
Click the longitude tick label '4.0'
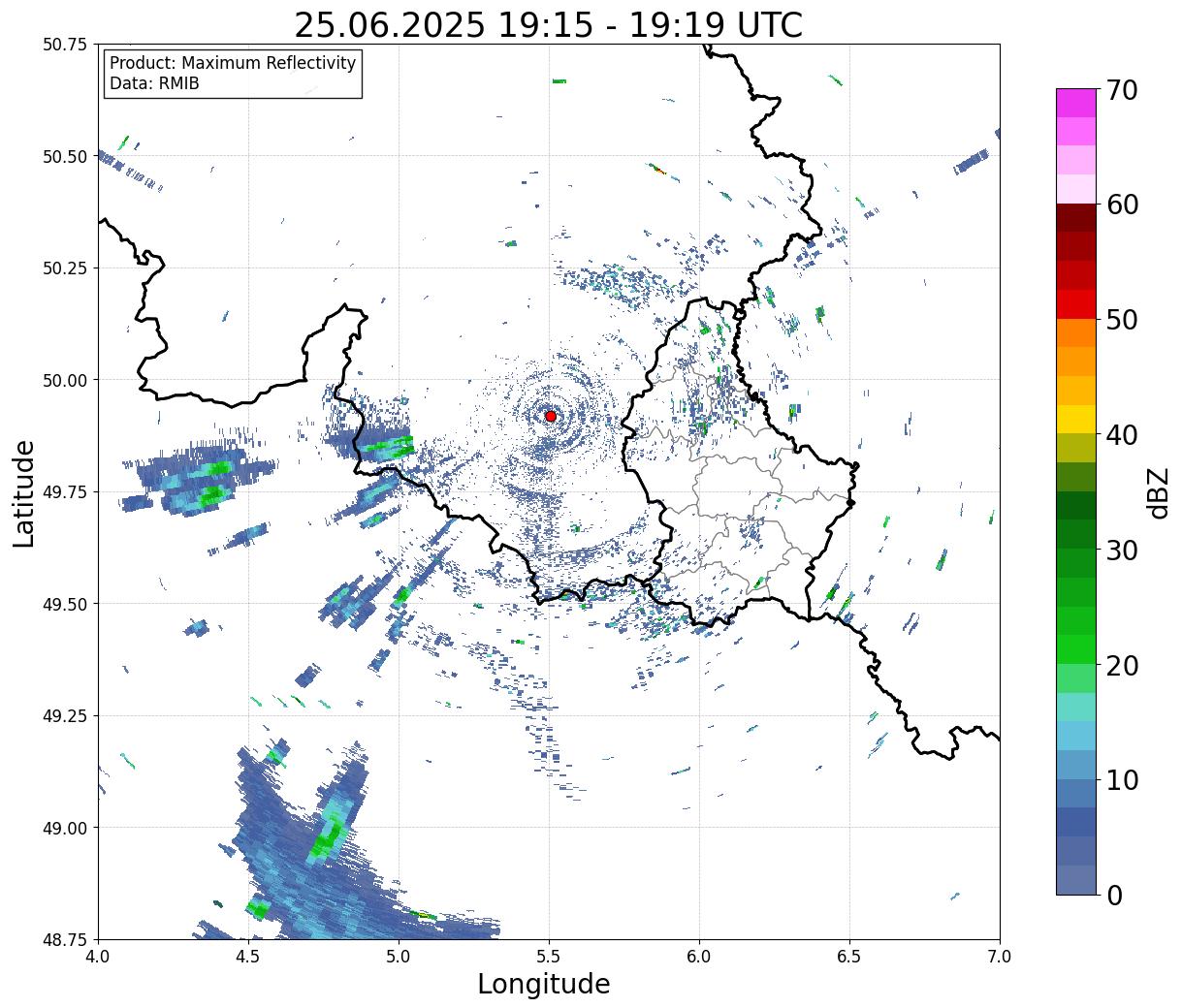[x=98, y=957]
